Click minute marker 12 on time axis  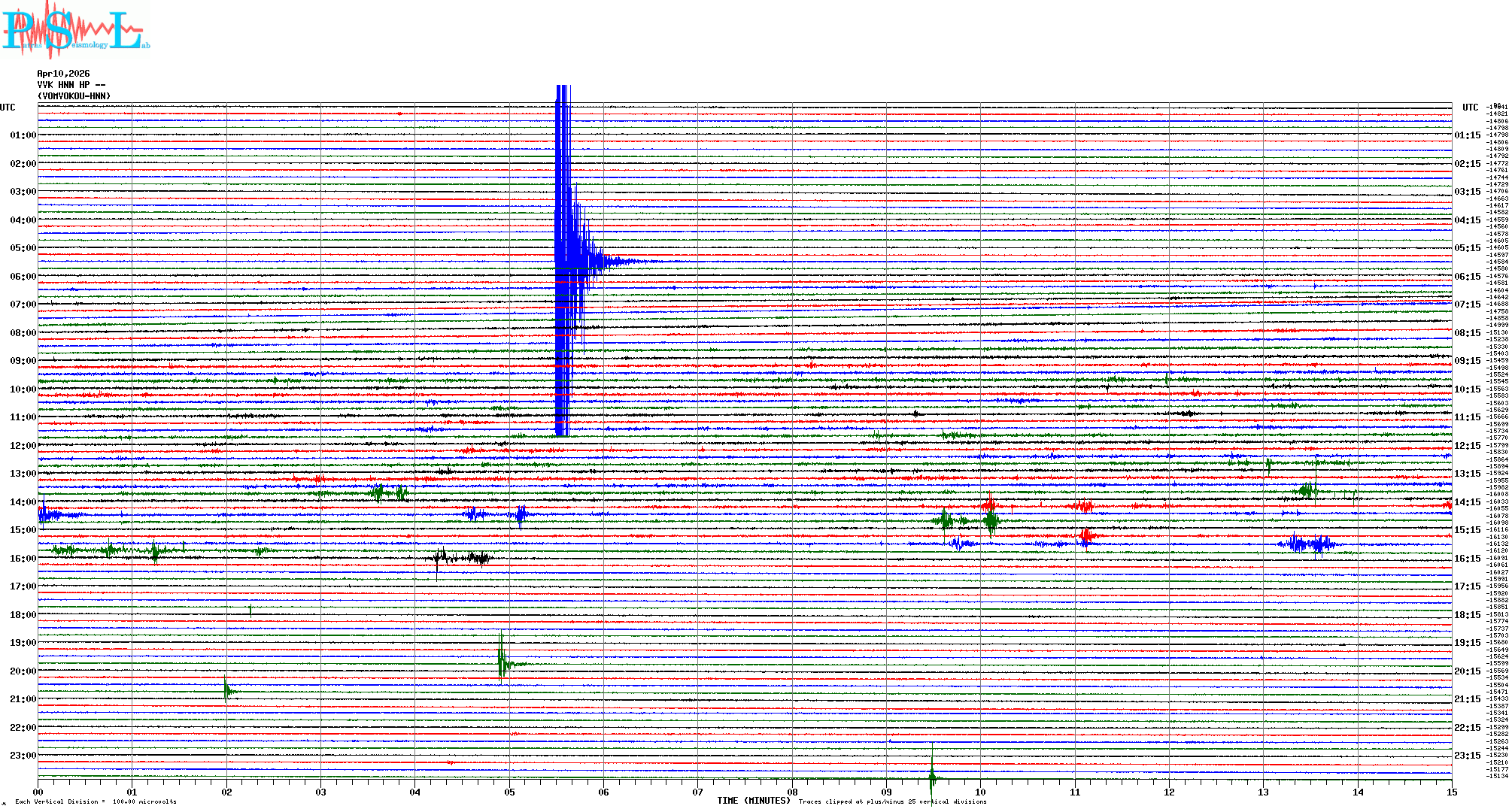[1169, 792]
